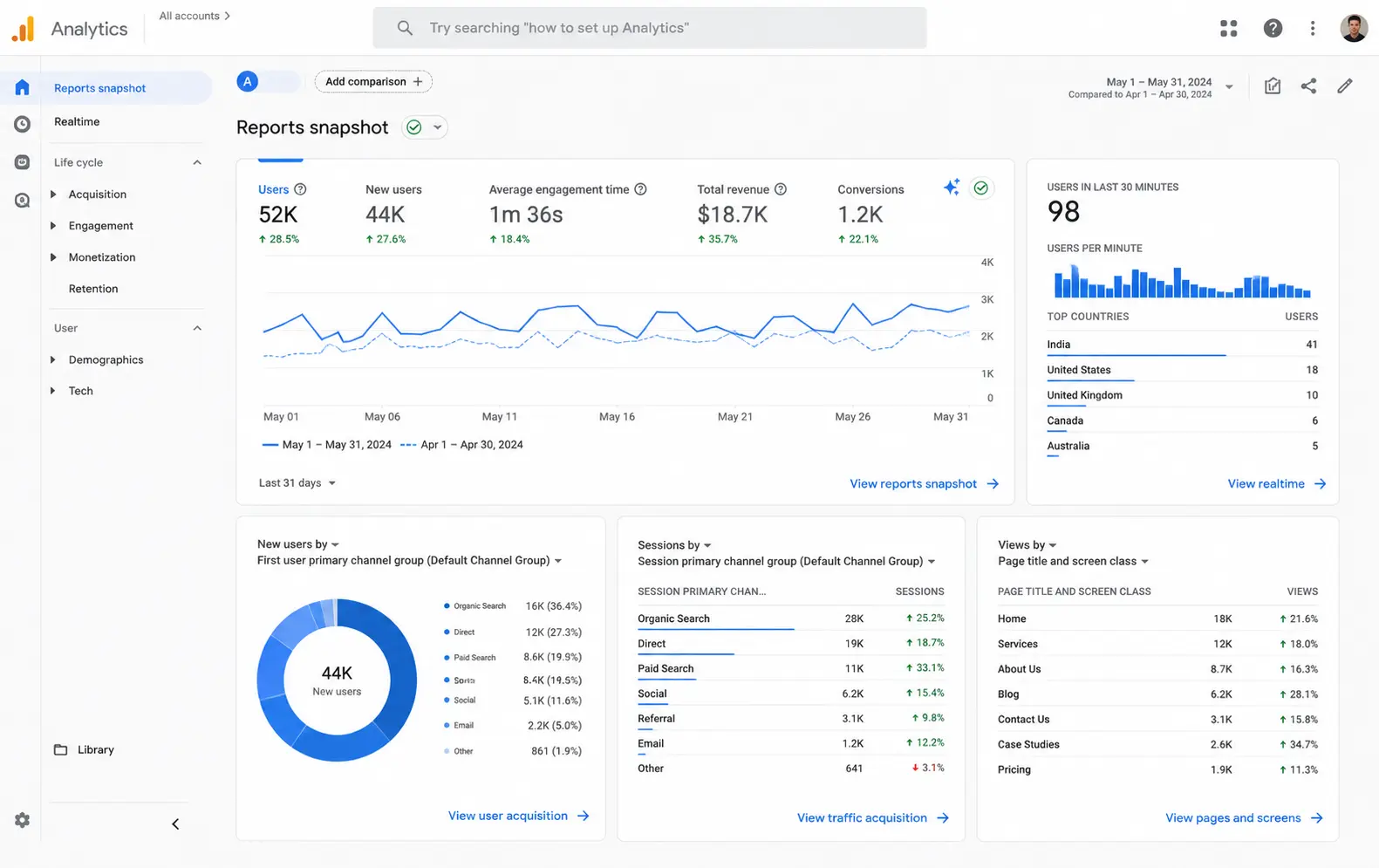Viewport: 1379px width, 868px height.
Task: Open the Help question mark icon
Action: pyautogui.click(x=1273, y=29)
